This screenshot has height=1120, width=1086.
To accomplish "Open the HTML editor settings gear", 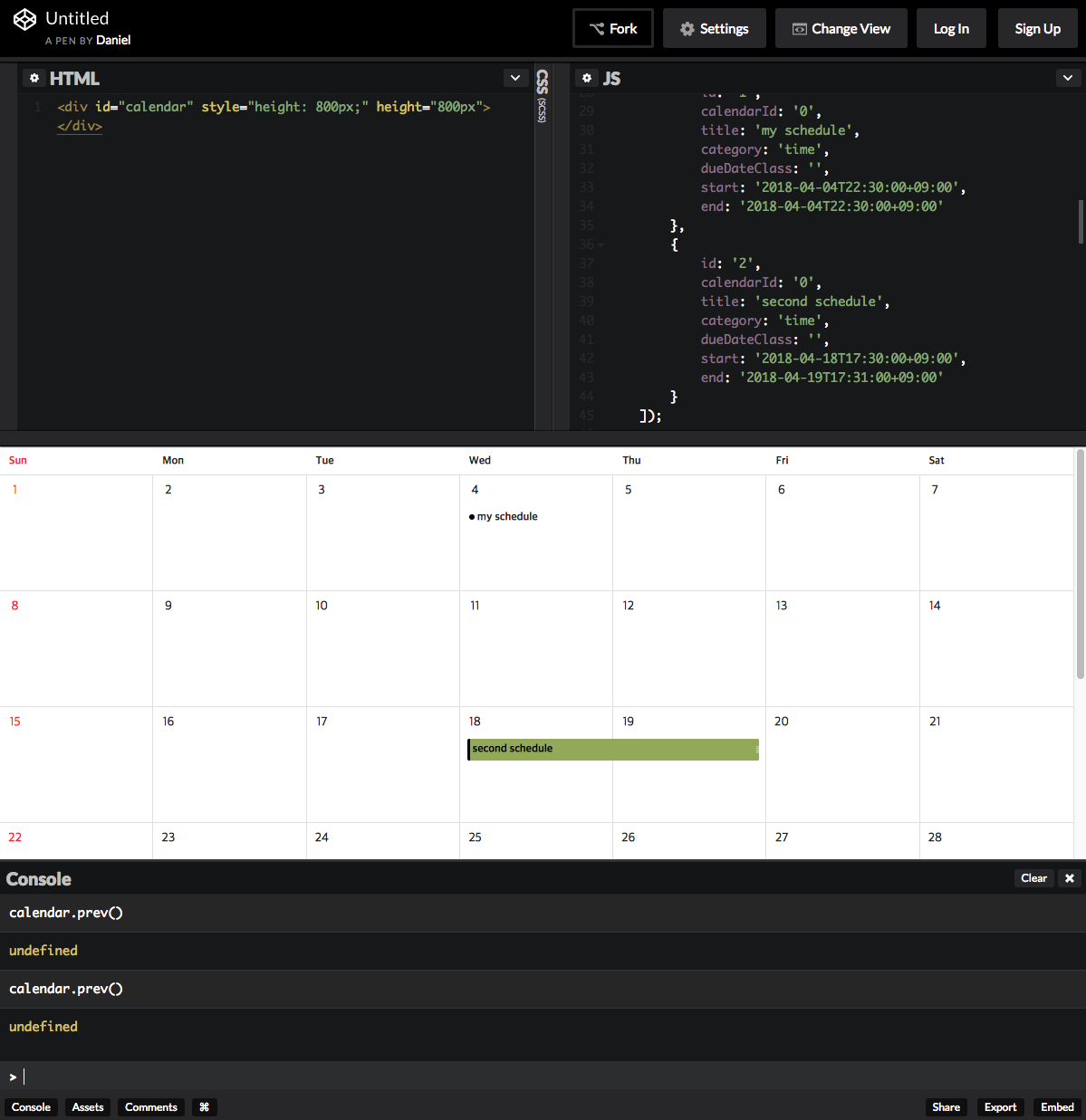I will point(34,78).
